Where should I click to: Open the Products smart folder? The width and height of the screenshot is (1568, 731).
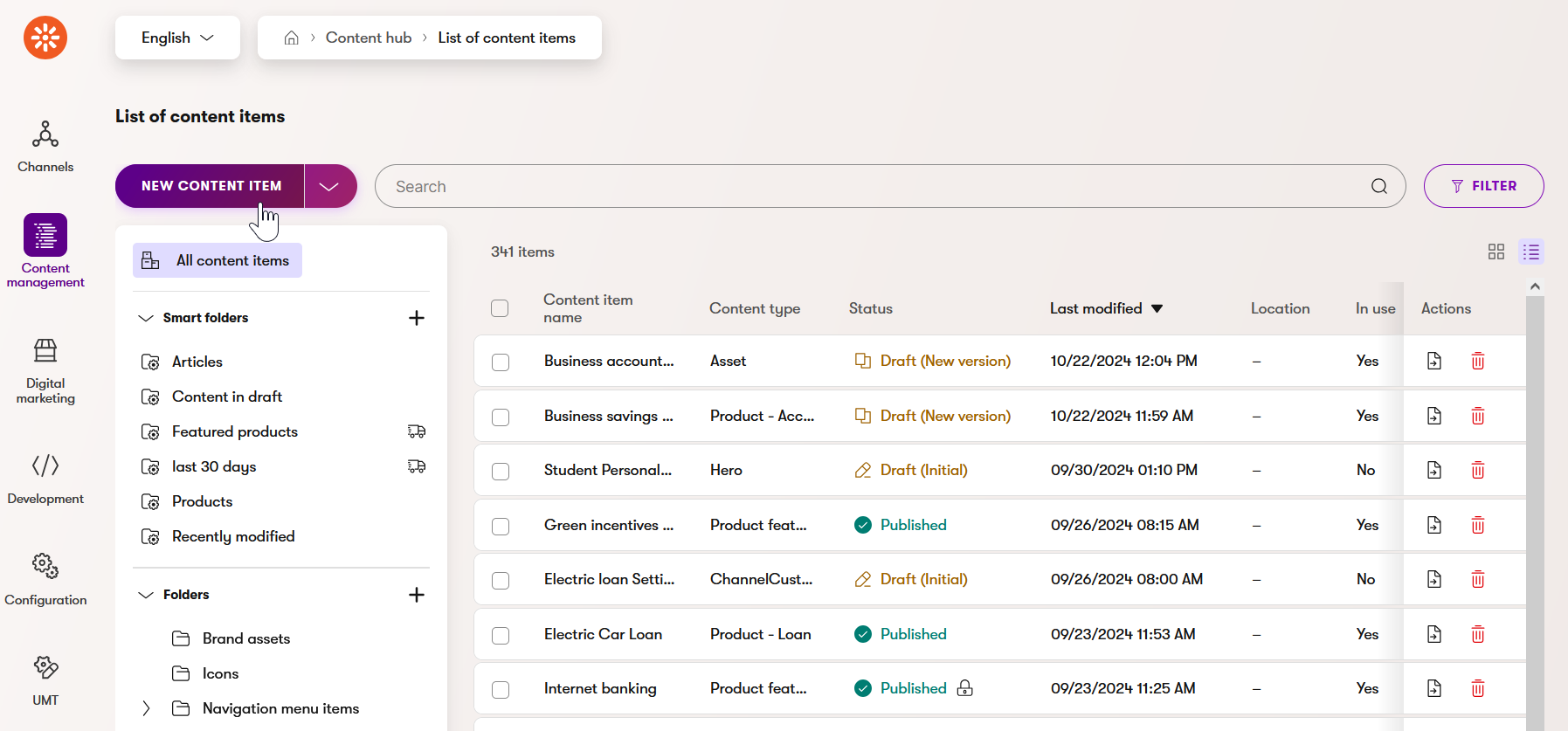[202, 501]
